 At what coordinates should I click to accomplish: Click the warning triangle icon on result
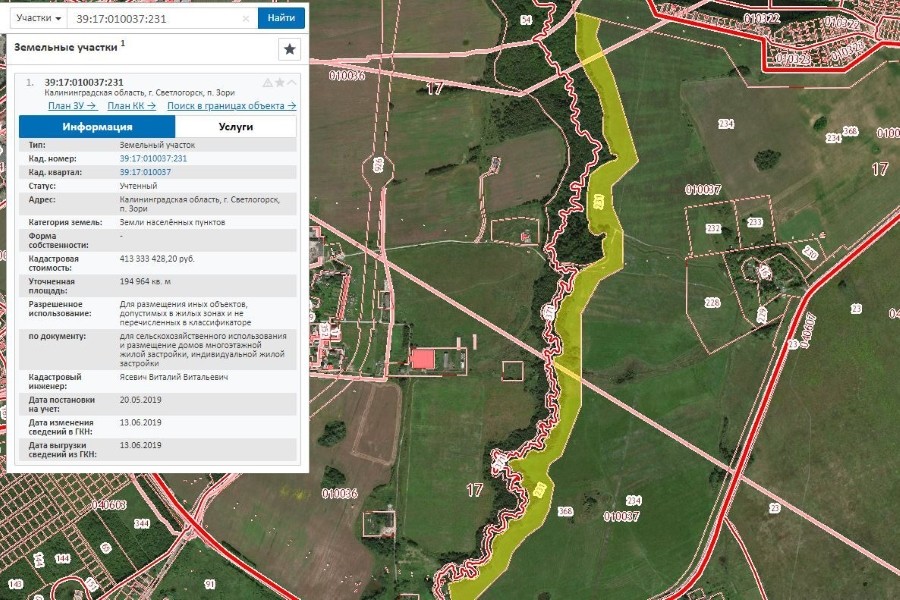pyautogui.click(x=267, y=82)
